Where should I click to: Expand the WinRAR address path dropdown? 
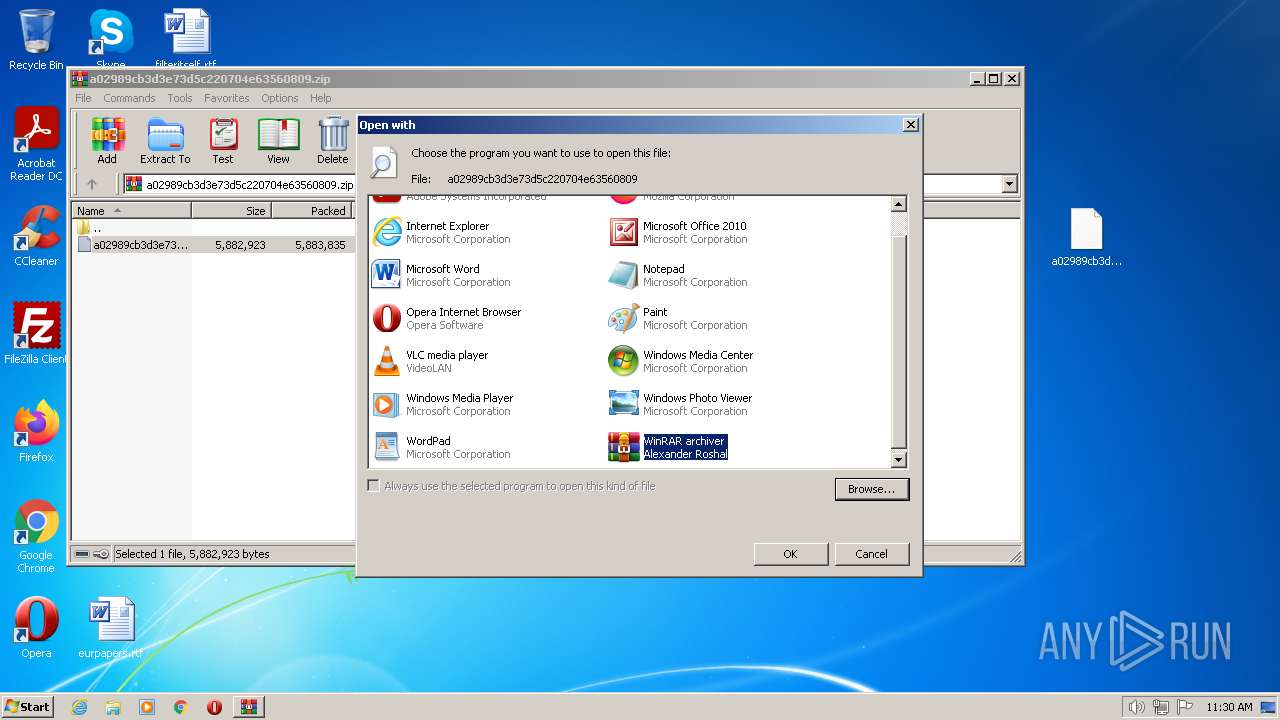(x=1009, y=184)
